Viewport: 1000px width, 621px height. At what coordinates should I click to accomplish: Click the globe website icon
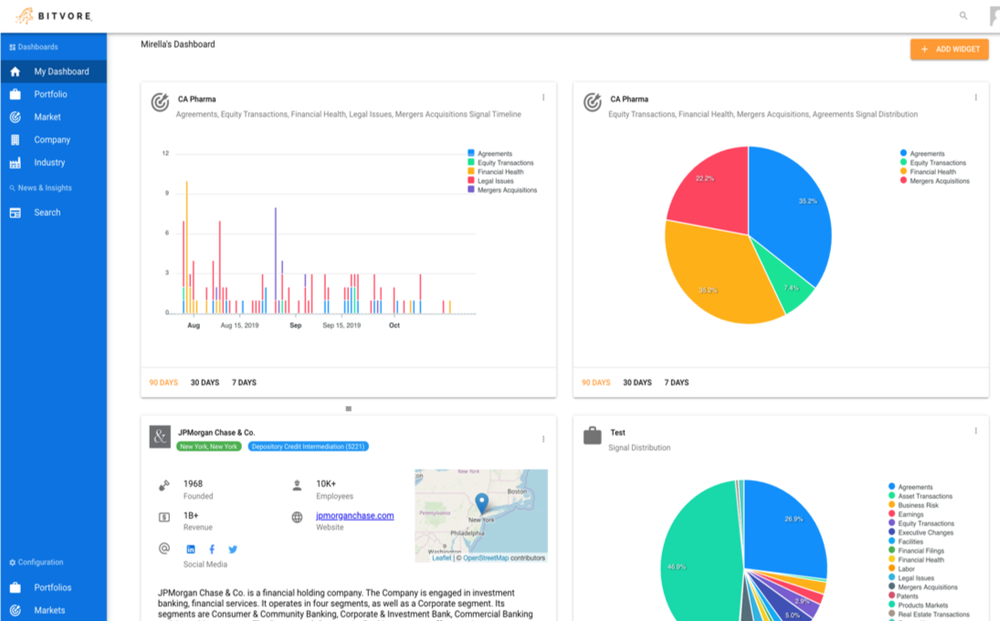(297, 517)
